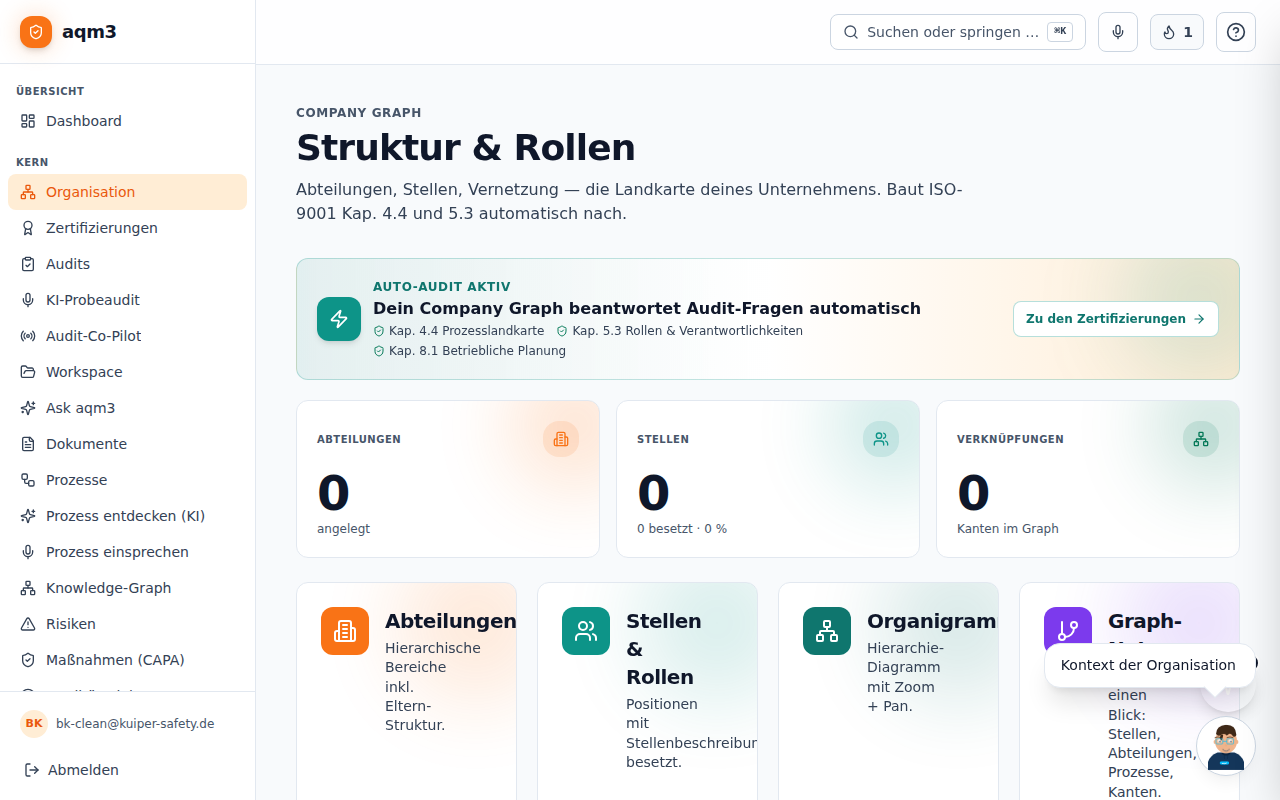Click the Verknüpfungen stat card network icon
The width and height of the screenshot is (1280, 800).
(x=1201, y=439)
